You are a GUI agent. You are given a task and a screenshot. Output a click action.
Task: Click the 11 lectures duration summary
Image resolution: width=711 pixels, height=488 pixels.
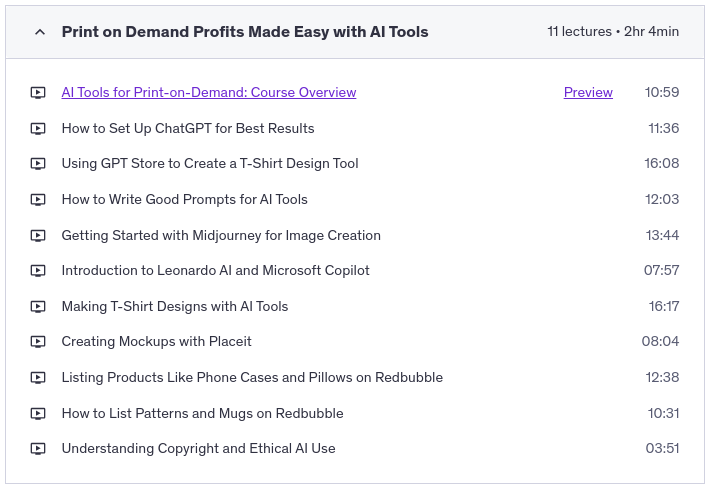click(613, 32)
